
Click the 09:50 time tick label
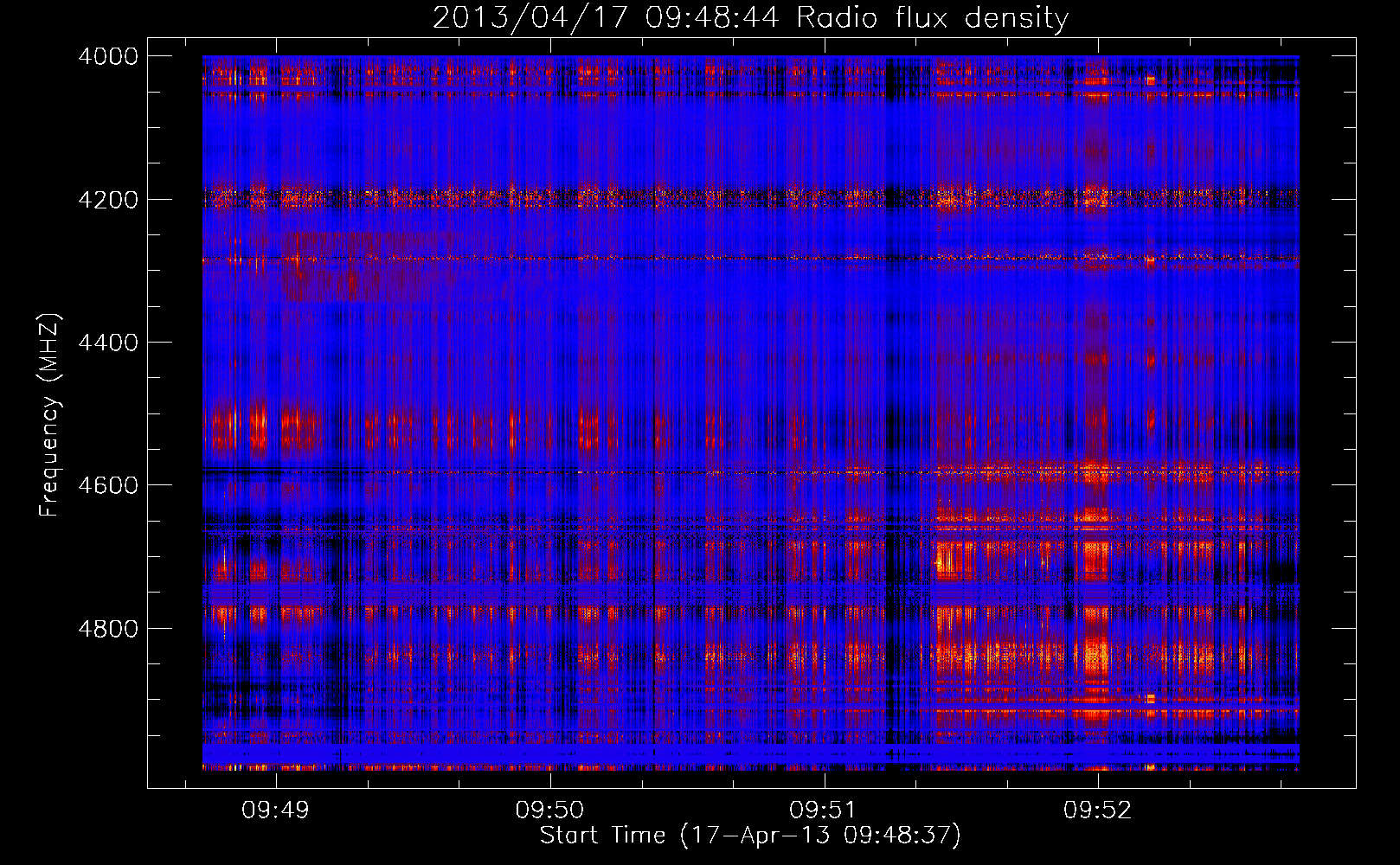(549, 811)
